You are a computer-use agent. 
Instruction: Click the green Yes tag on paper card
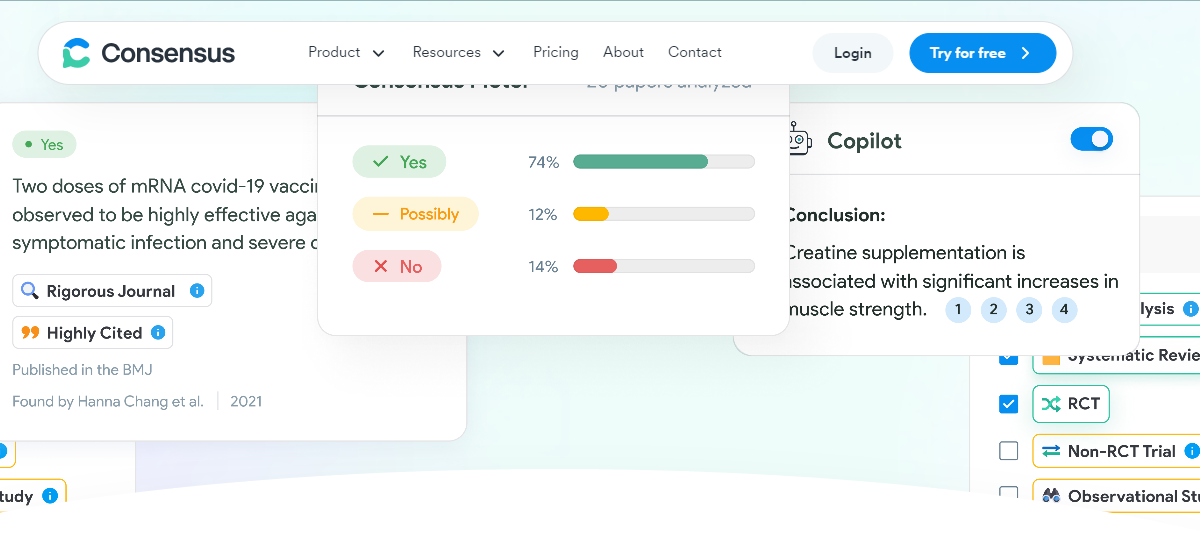pyautogui.click(x=44, y=145)
